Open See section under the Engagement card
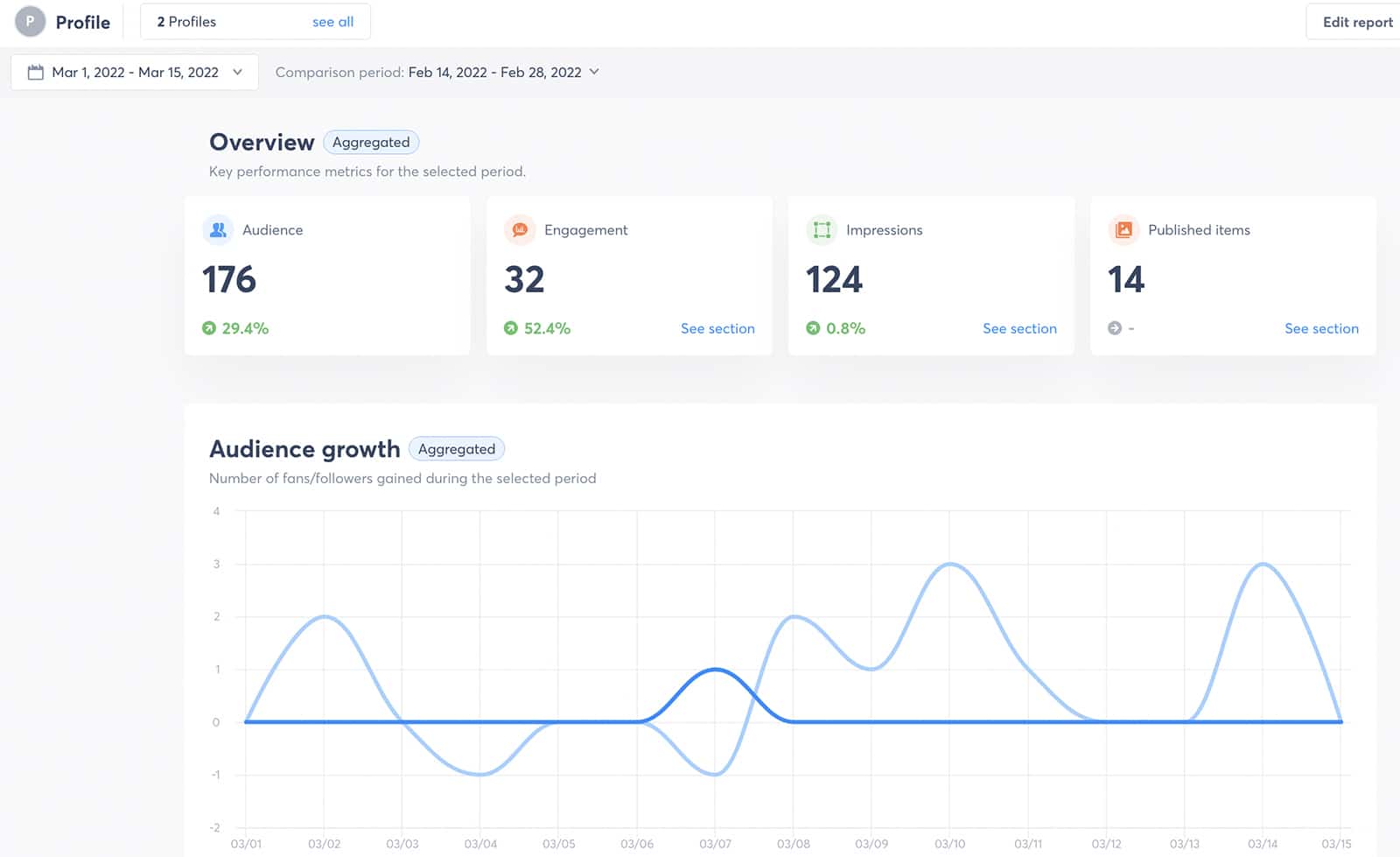Viewport: 1400px width, 857px height. (x=717, y=328)
